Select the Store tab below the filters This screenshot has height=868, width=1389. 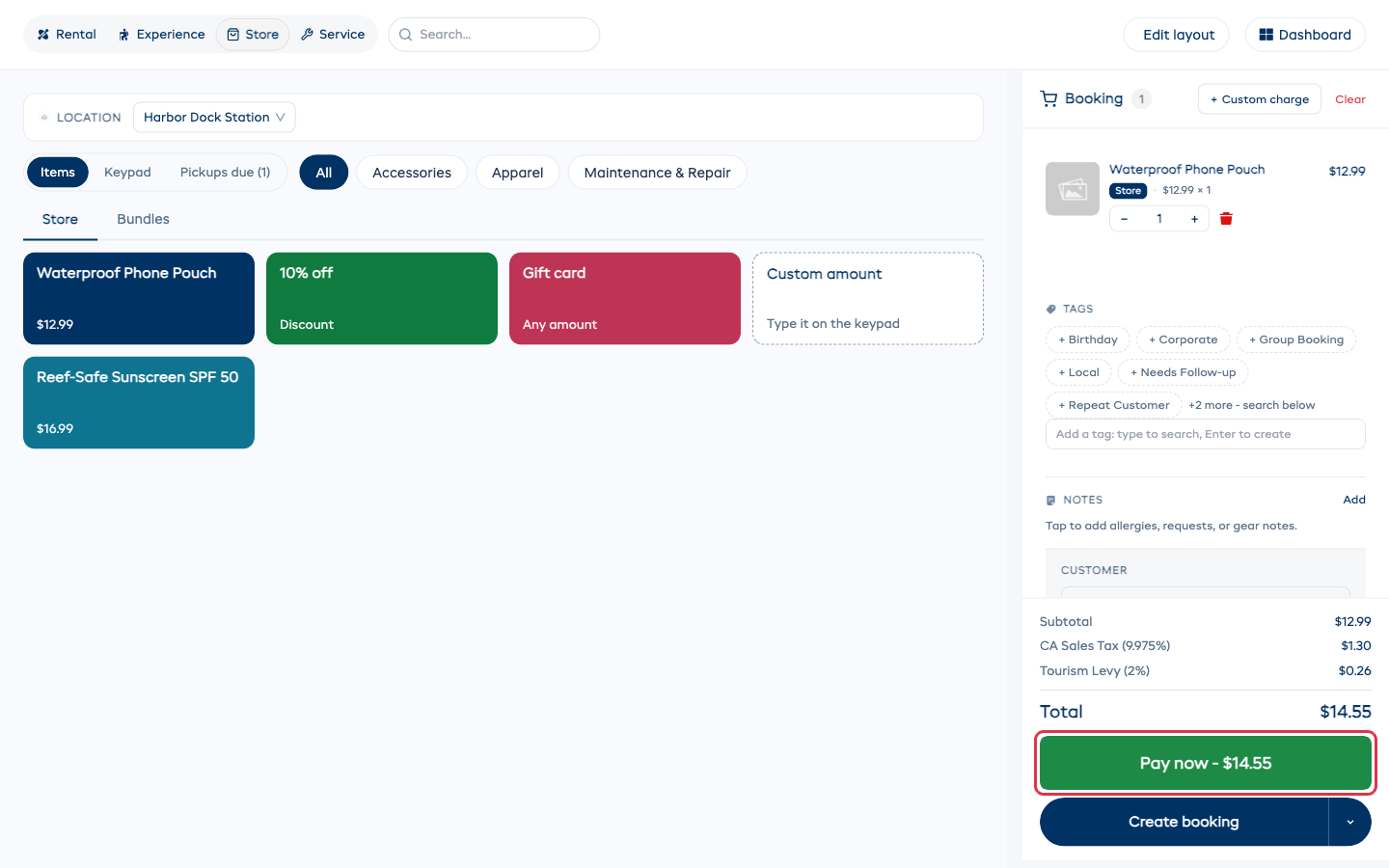click(x=60, y=220)
